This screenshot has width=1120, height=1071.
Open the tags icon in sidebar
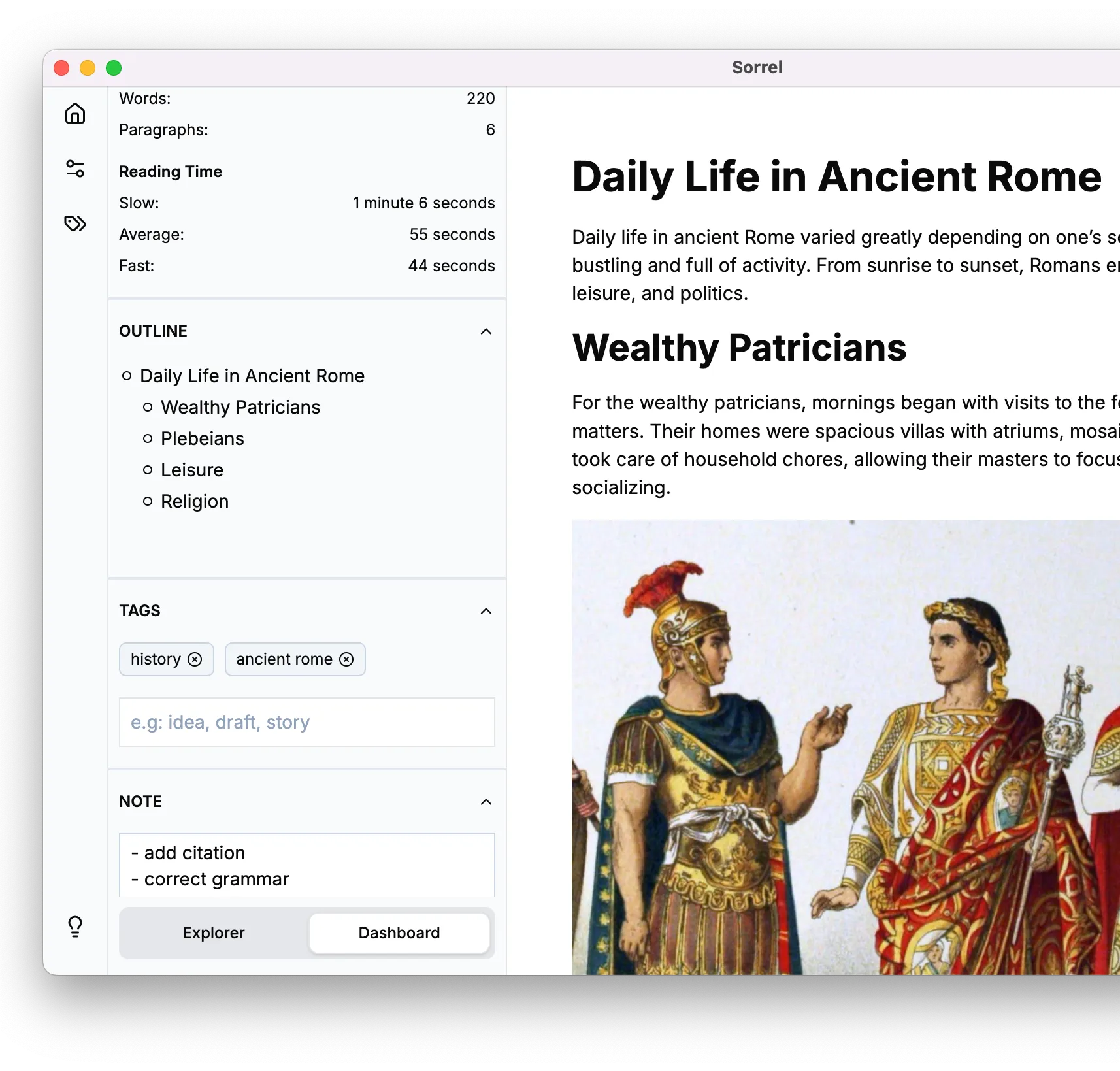[x=75, y=223]
